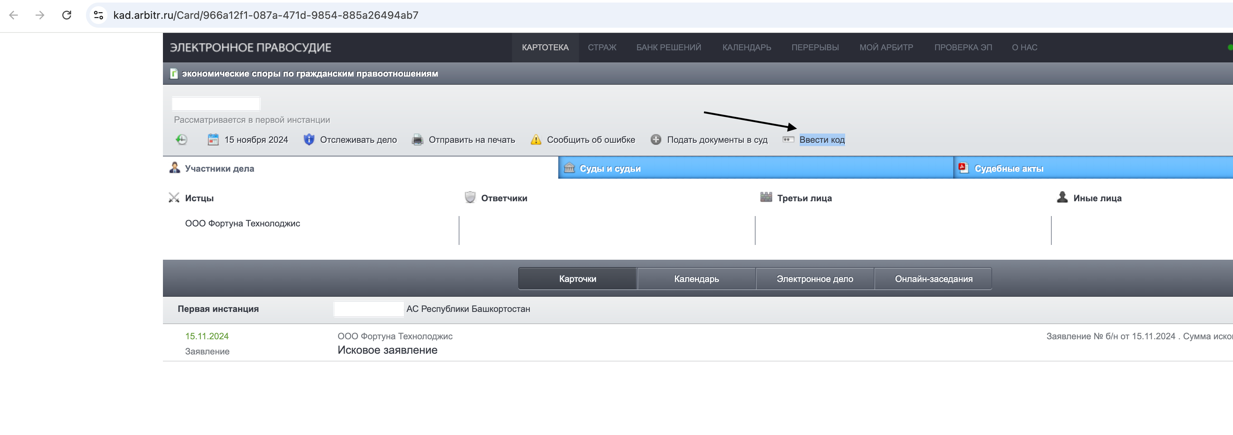The image size is (1233, 435).
Task: Click the plus icon for Подать документы
Action: (x=656, y=140)
